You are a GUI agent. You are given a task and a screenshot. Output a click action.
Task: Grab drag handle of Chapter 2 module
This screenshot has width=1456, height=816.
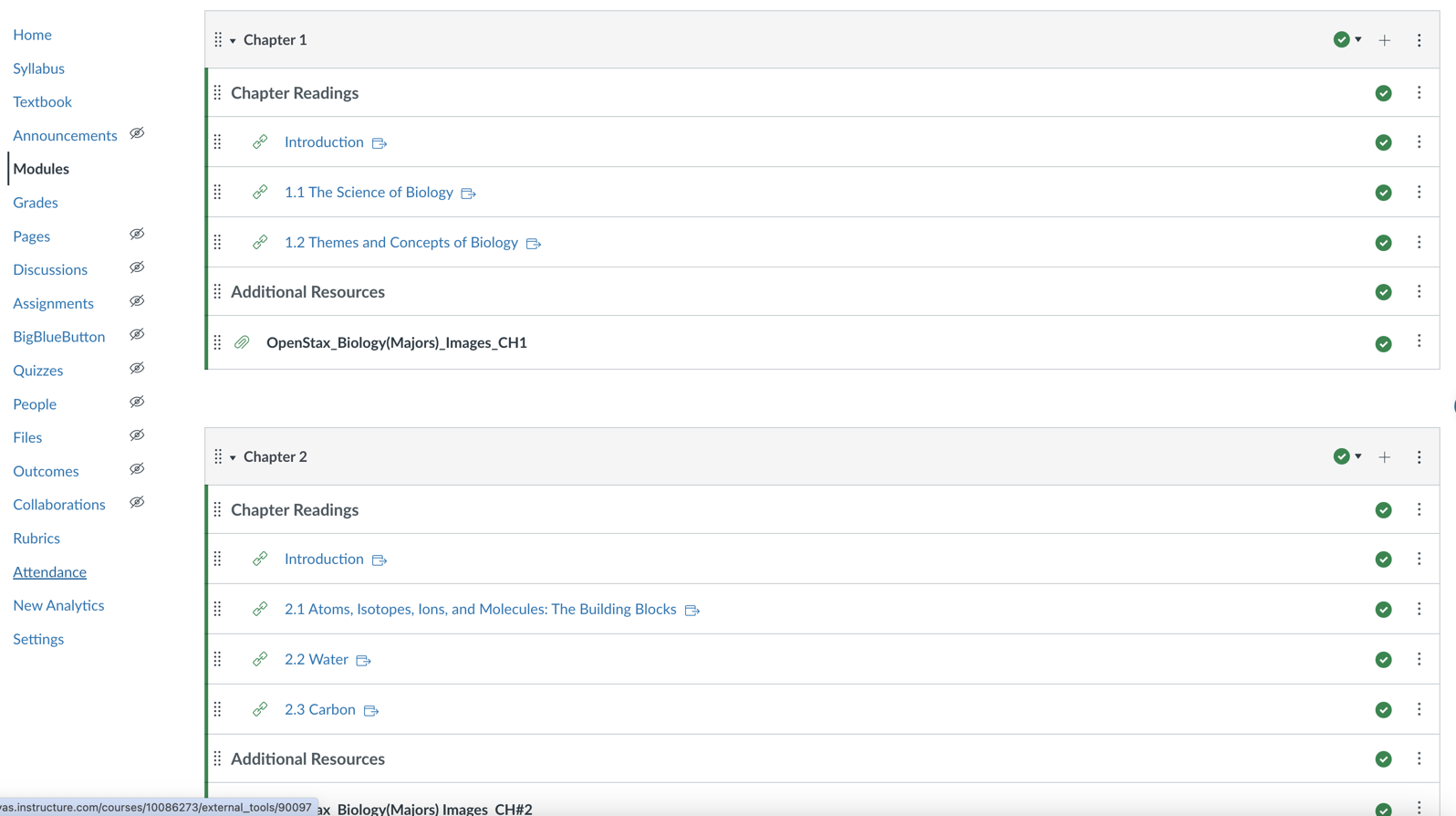point(218,456)
